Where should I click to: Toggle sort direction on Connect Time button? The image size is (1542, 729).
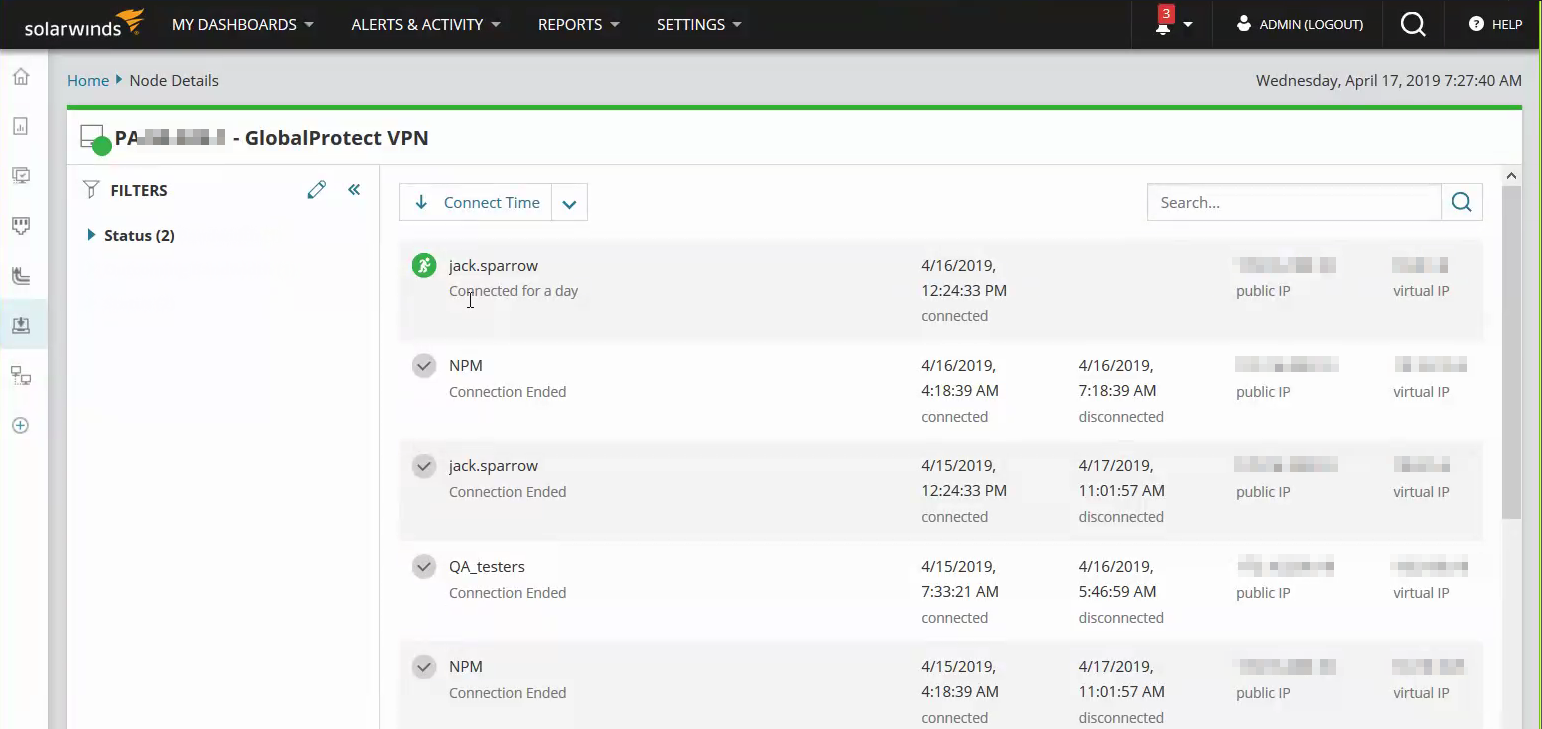(476, 203)
